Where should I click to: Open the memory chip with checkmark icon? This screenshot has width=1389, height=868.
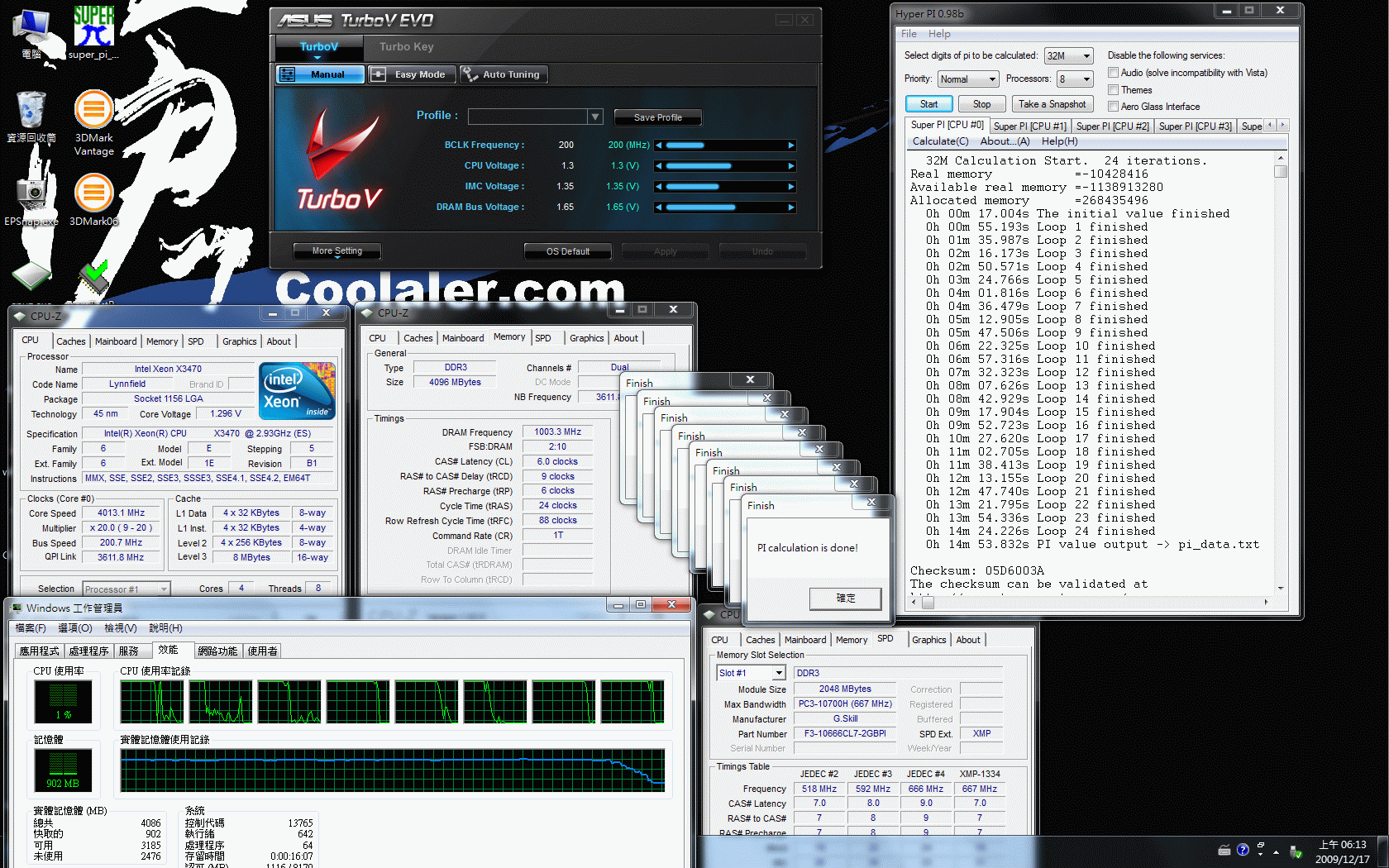tap(93, 279)
